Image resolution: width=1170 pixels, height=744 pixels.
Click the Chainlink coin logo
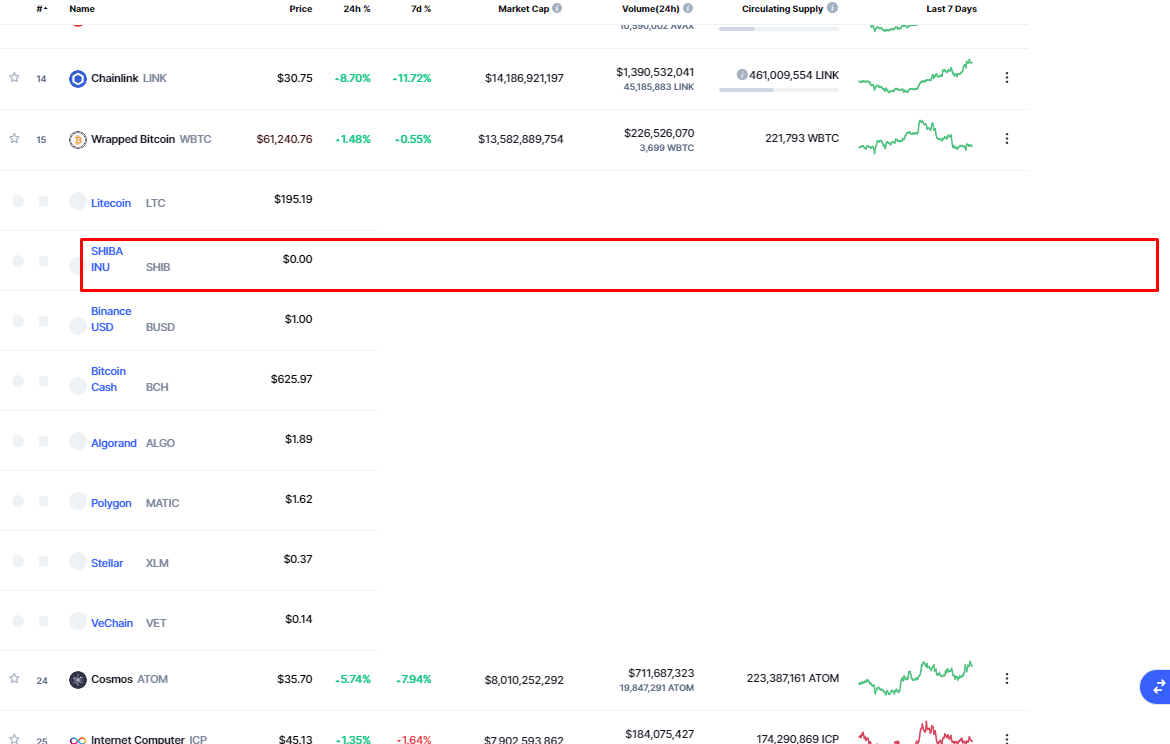click(78, 78)
